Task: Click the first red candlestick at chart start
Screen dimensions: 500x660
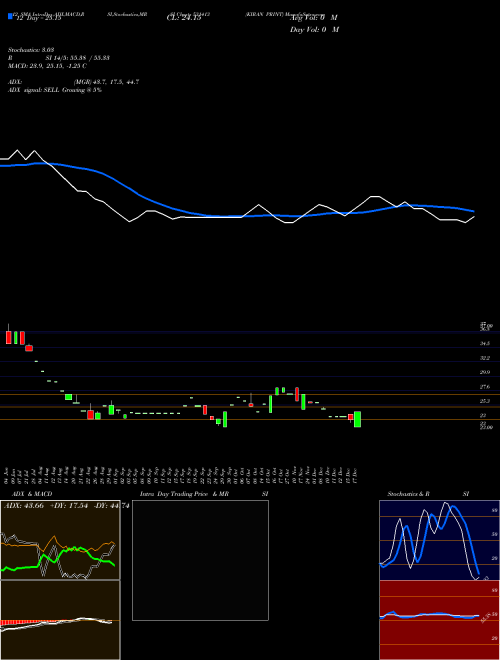Action: pos(8,337)
